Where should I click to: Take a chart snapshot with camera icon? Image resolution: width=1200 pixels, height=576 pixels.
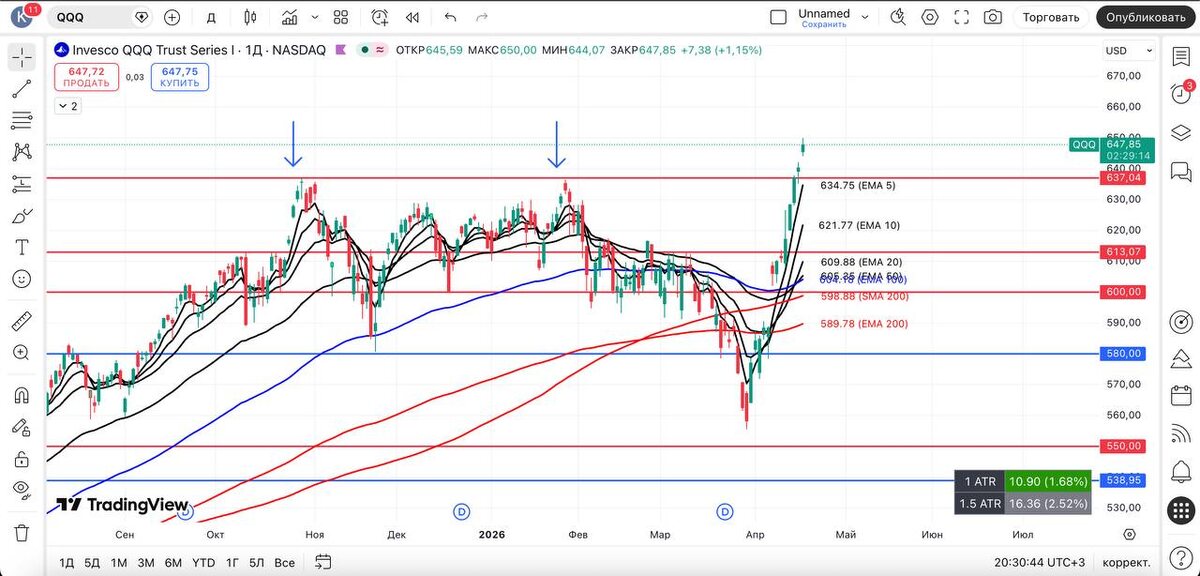coord(993,17)
